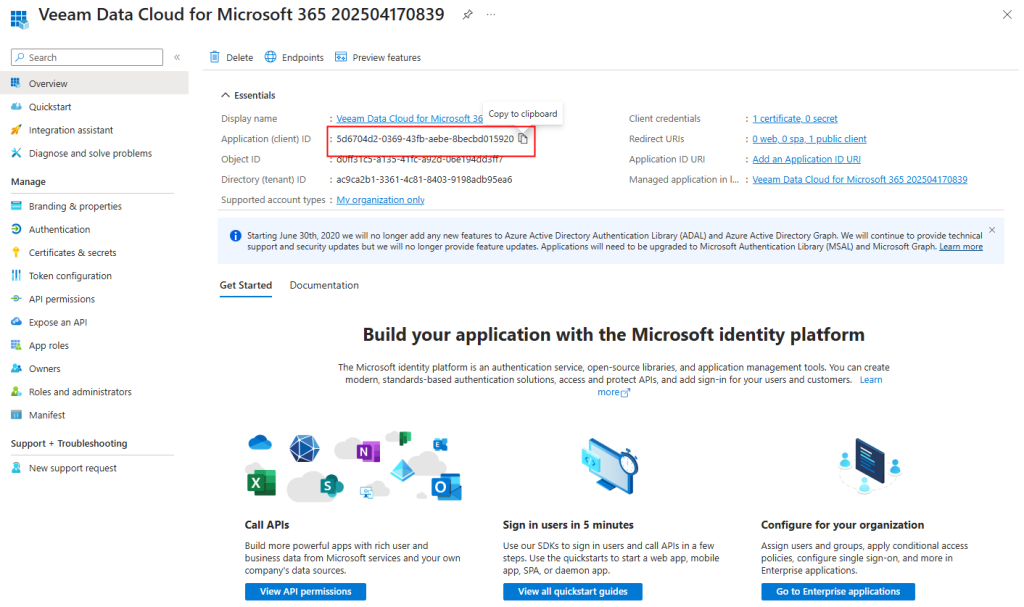Open Certificates & secrets

pos(72,253)
